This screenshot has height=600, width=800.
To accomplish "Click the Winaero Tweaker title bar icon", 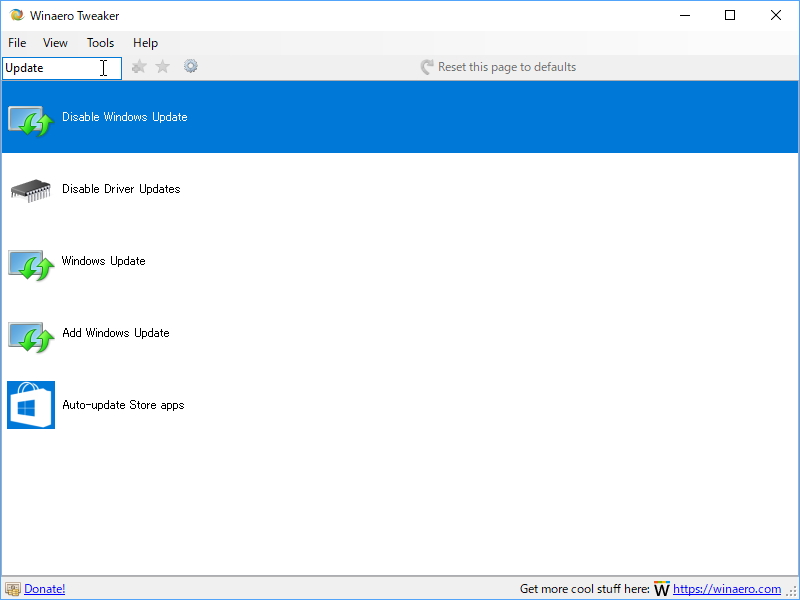I will point(16,15).
